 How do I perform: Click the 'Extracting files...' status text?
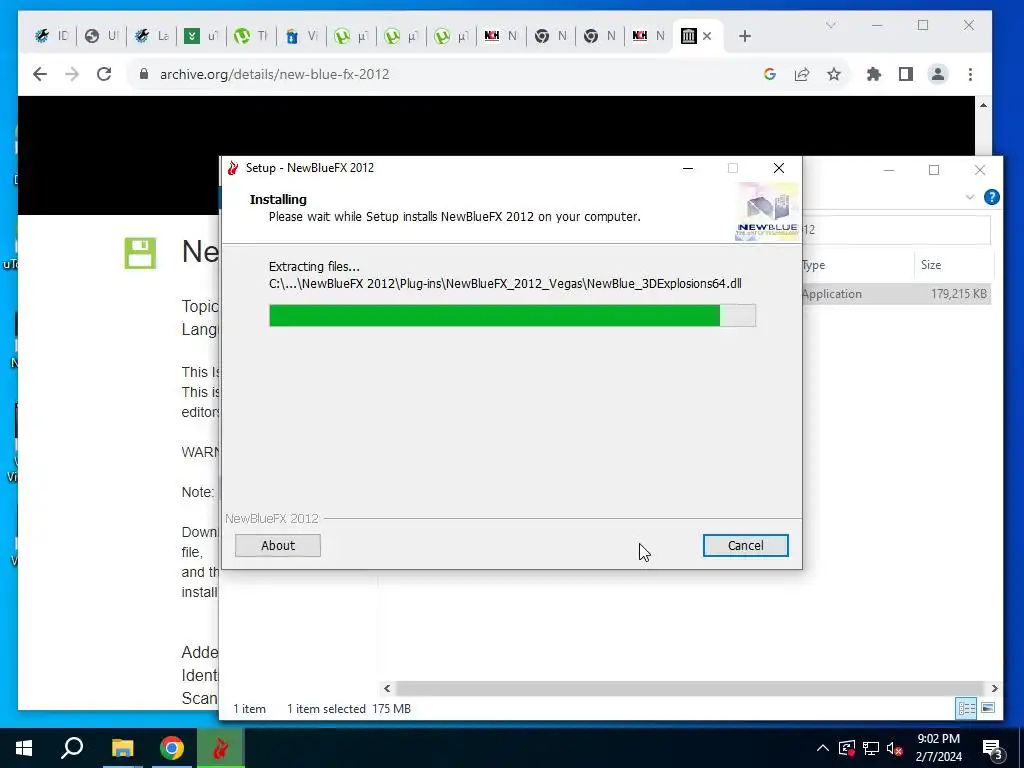pyautogui.click(x=314, y=266)
